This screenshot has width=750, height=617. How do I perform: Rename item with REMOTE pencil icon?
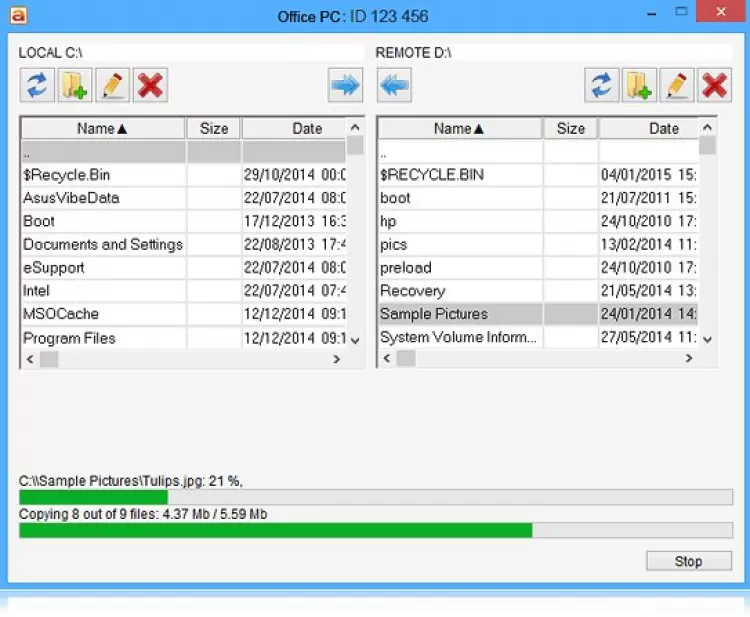coord(677,85)
